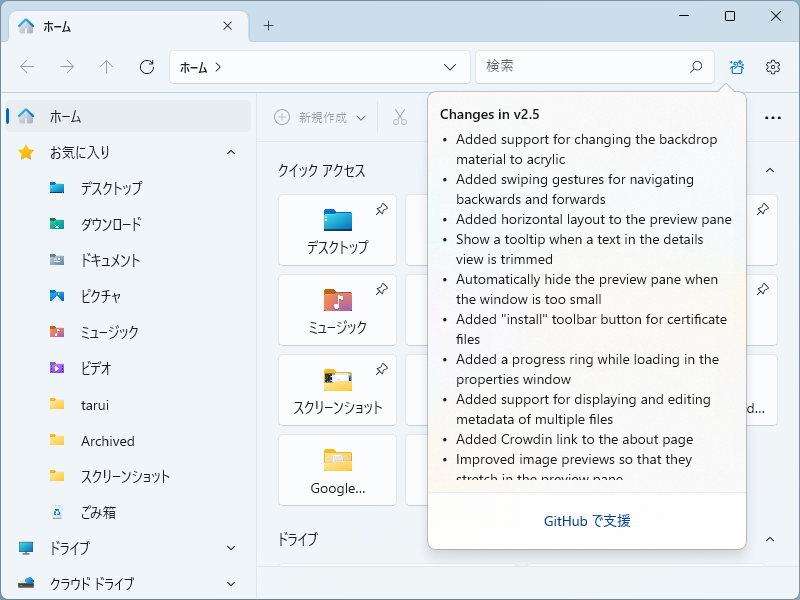
Task: Click the Cut scissors toolbar icon
Action: [x=400, y=117]
